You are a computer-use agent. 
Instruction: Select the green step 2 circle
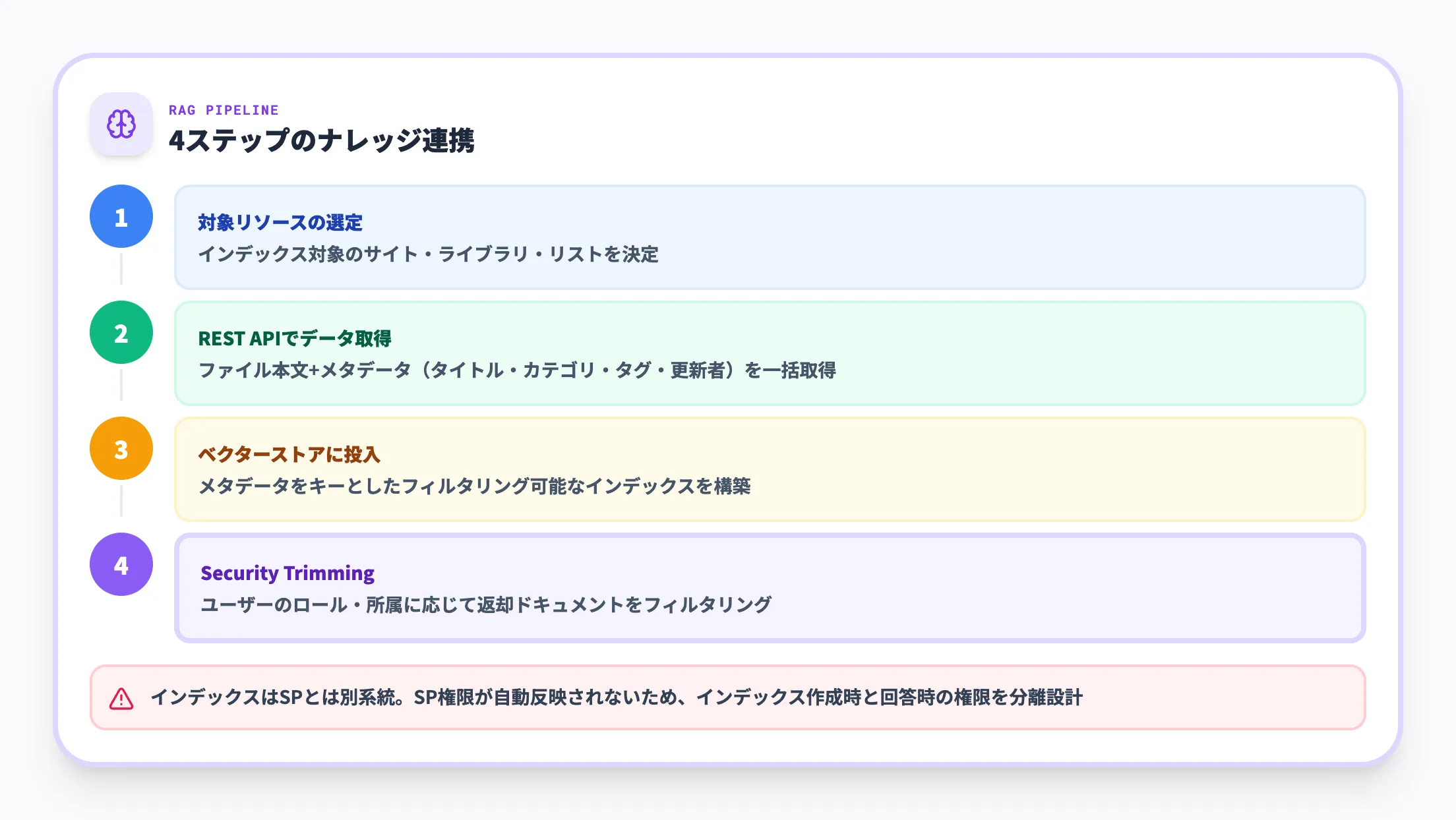(x=121, y=333)
